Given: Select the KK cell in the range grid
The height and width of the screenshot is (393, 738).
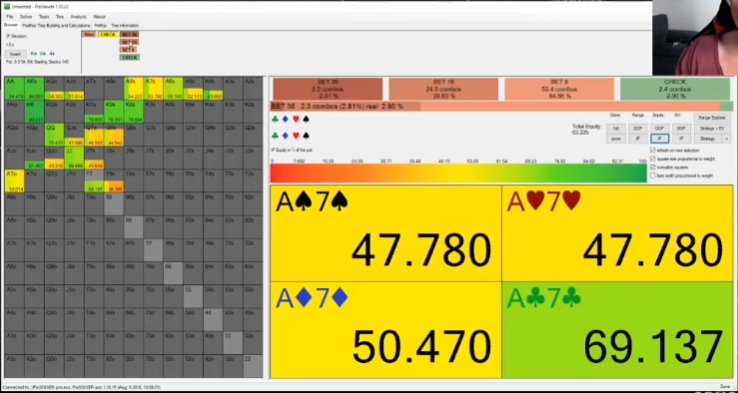Looking at the screenshot, I should (x=34, y=112).
